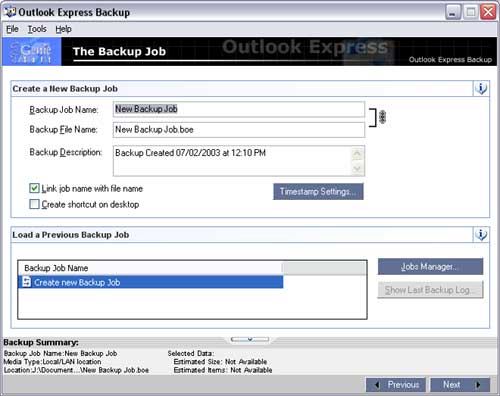Click the Backup Job Name input field

point(239,109)
